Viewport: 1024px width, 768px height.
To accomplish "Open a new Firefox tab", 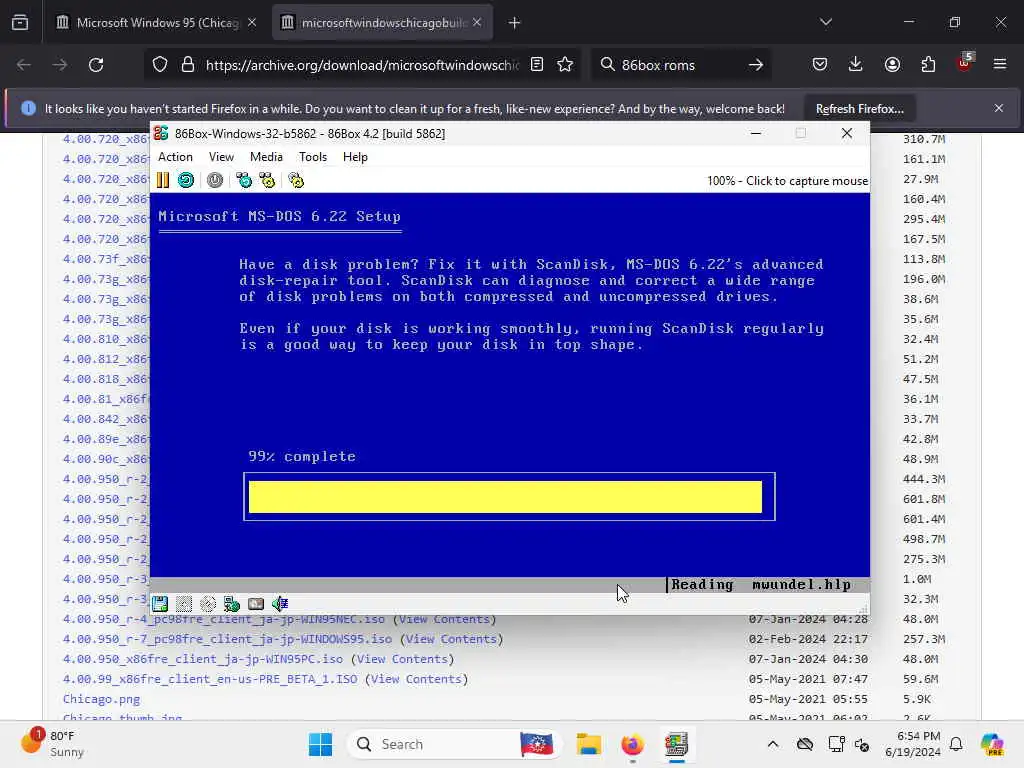I will (x=515, y=23).
